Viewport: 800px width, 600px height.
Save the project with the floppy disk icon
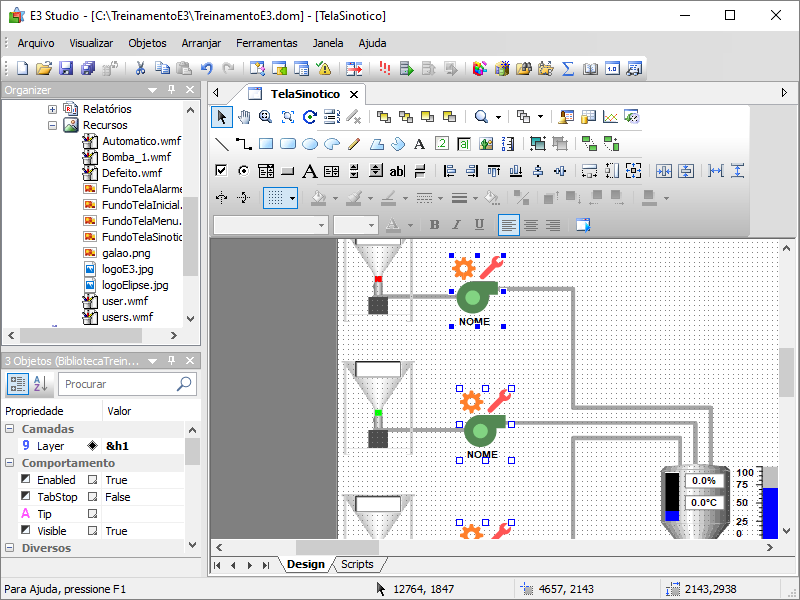(x=66, y=68)
